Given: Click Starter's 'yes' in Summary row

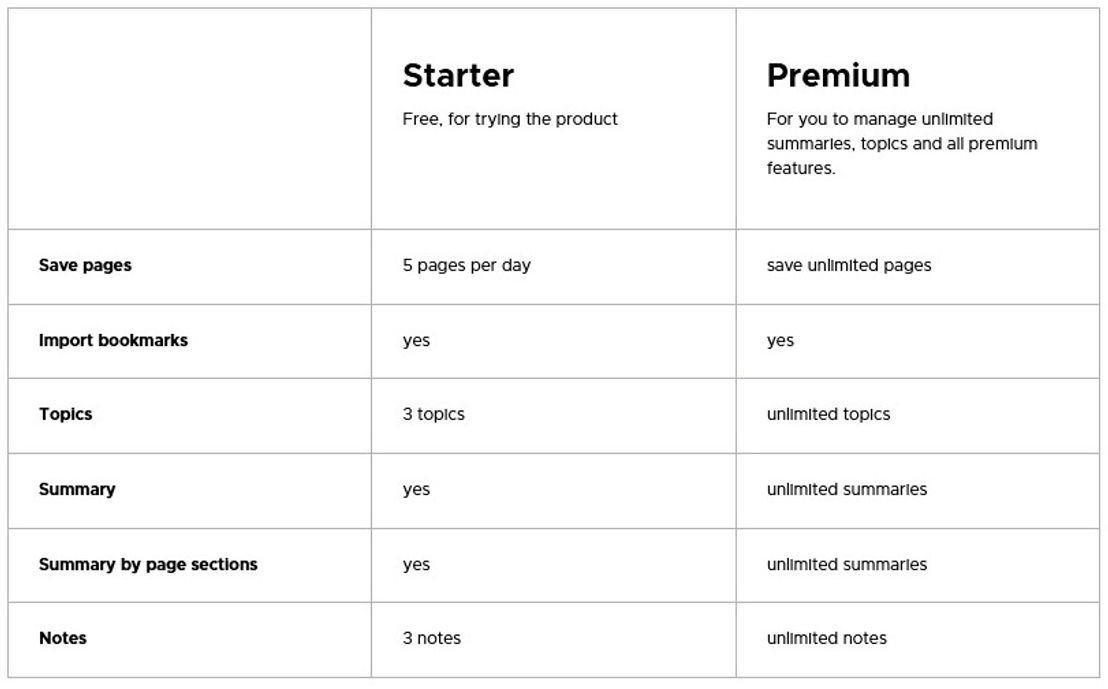Looking at the screenshot, I should pos(416,490).
